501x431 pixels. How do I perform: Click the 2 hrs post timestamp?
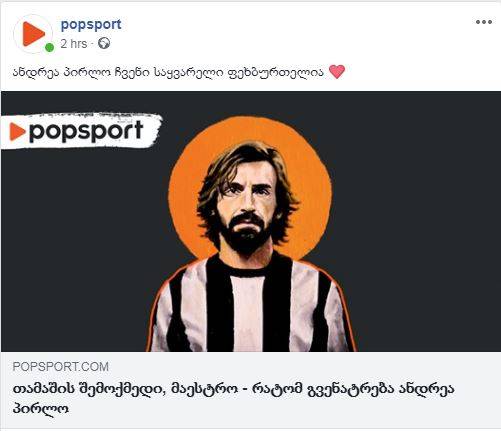(74, 44)
